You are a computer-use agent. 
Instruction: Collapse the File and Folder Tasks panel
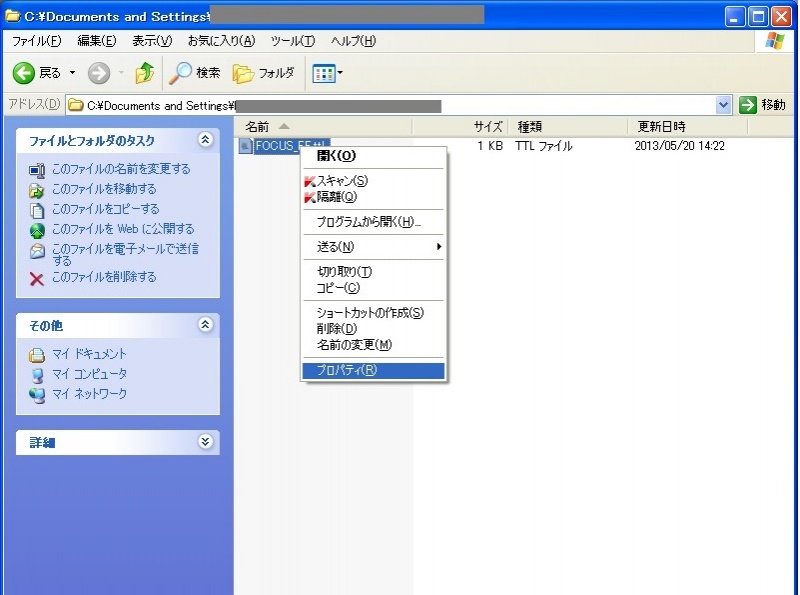coord(206,140)
